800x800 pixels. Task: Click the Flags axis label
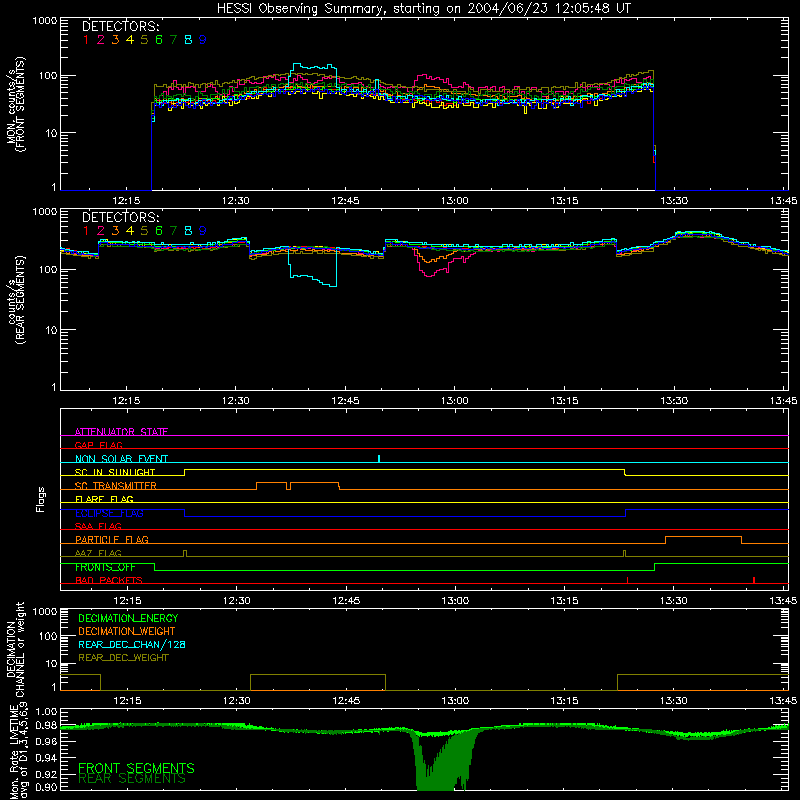coord(41,499)
